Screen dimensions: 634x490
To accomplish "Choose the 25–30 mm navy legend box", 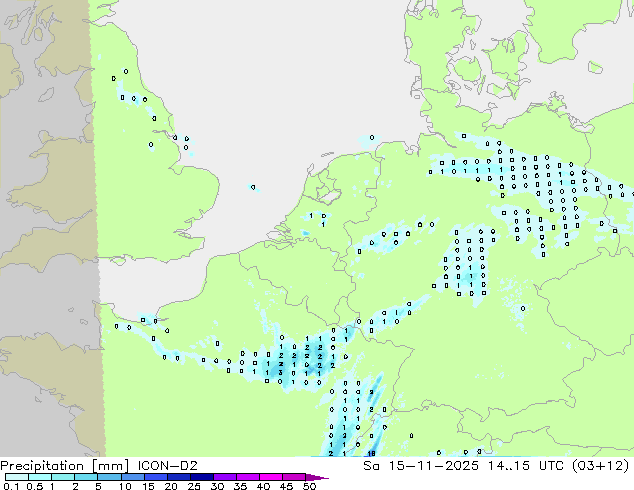I will (x=202, y=477).
